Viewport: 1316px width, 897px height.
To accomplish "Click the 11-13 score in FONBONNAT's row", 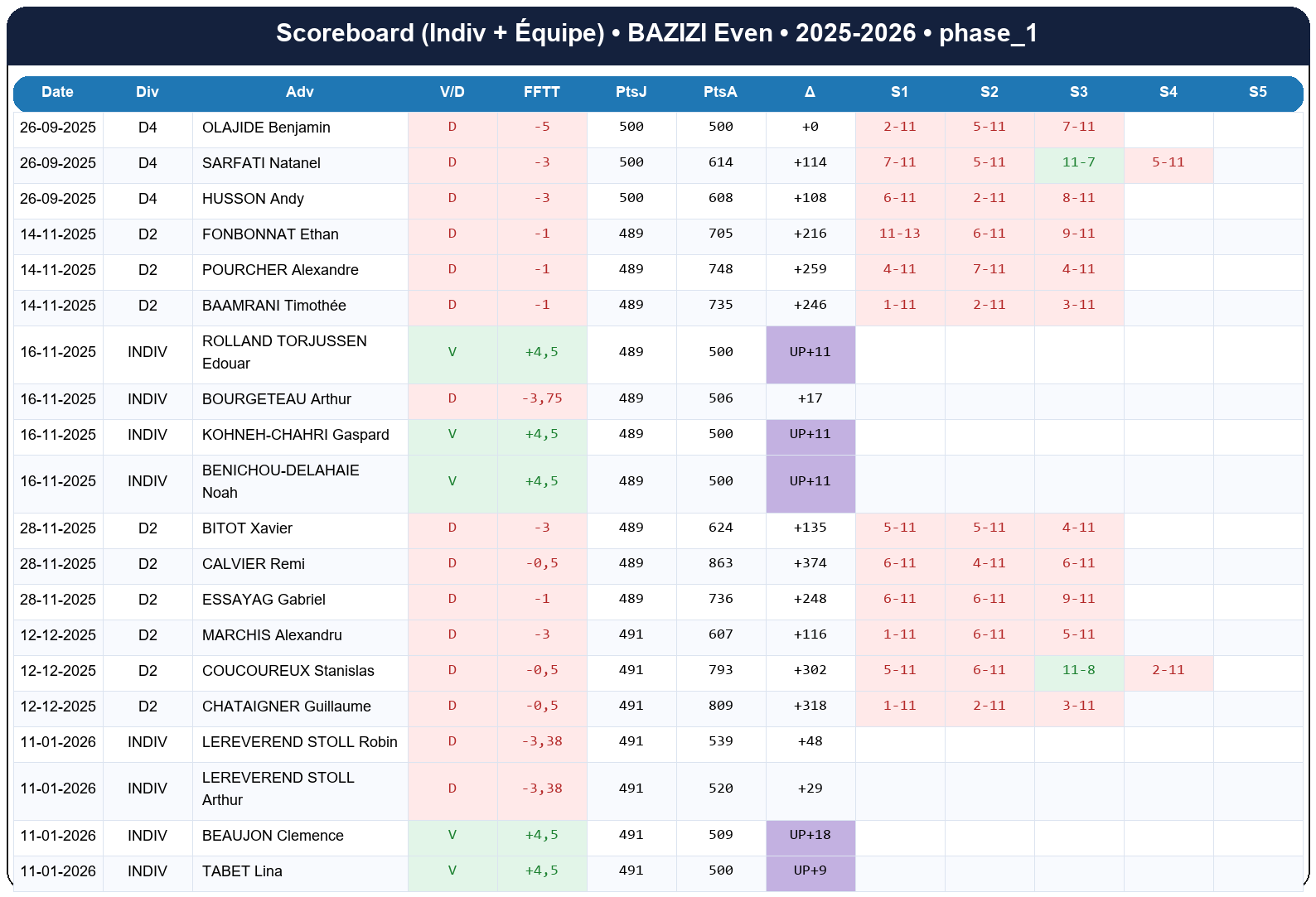I will click(x=899, y=234).
